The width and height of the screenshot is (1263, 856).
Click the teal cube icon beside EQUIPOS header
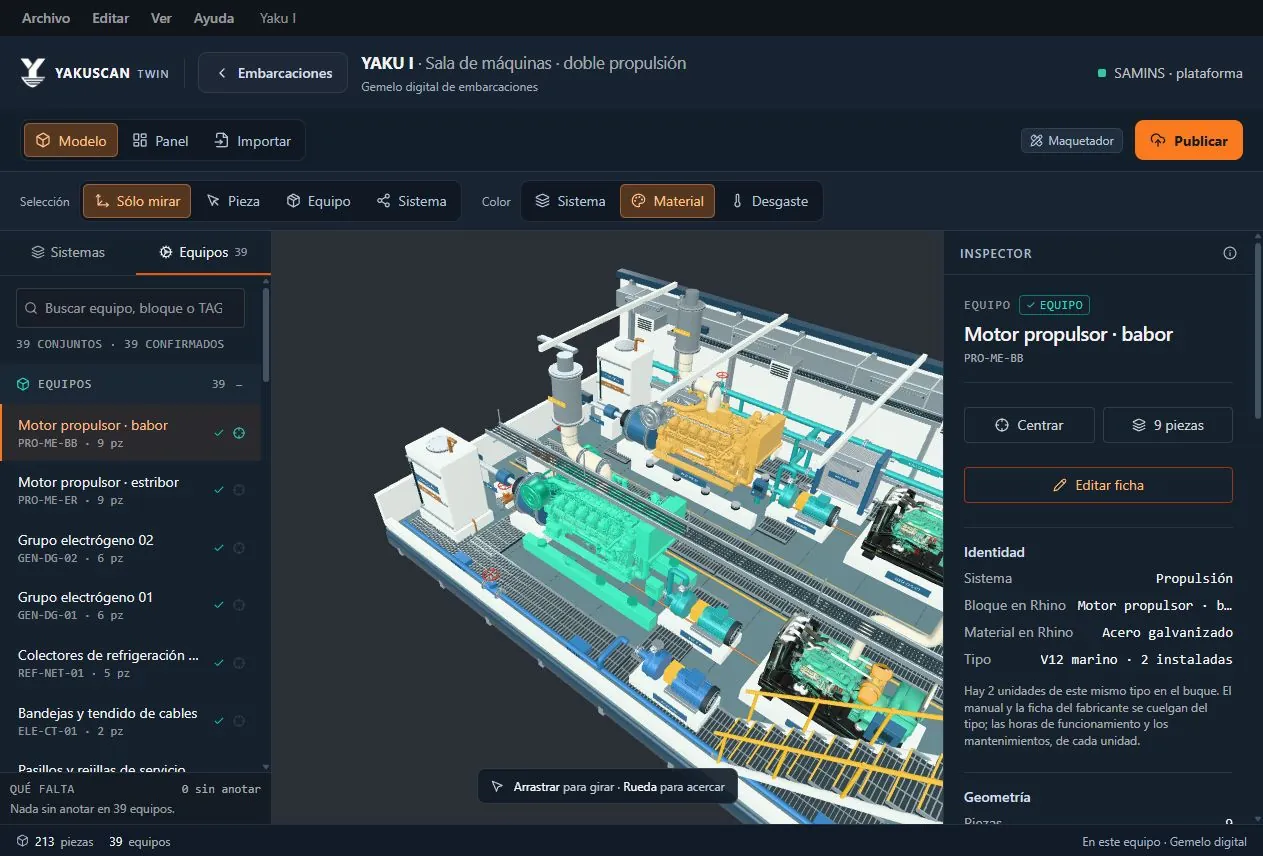(23, 384)
